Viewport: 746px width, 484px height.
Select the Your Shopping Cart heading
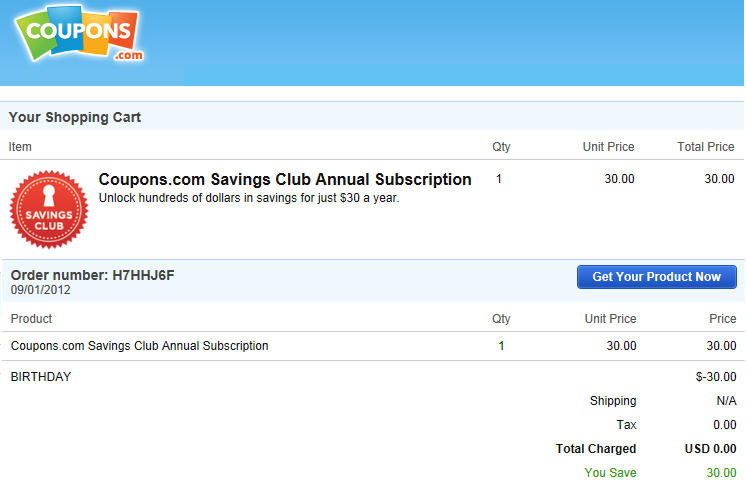(75, 117)
